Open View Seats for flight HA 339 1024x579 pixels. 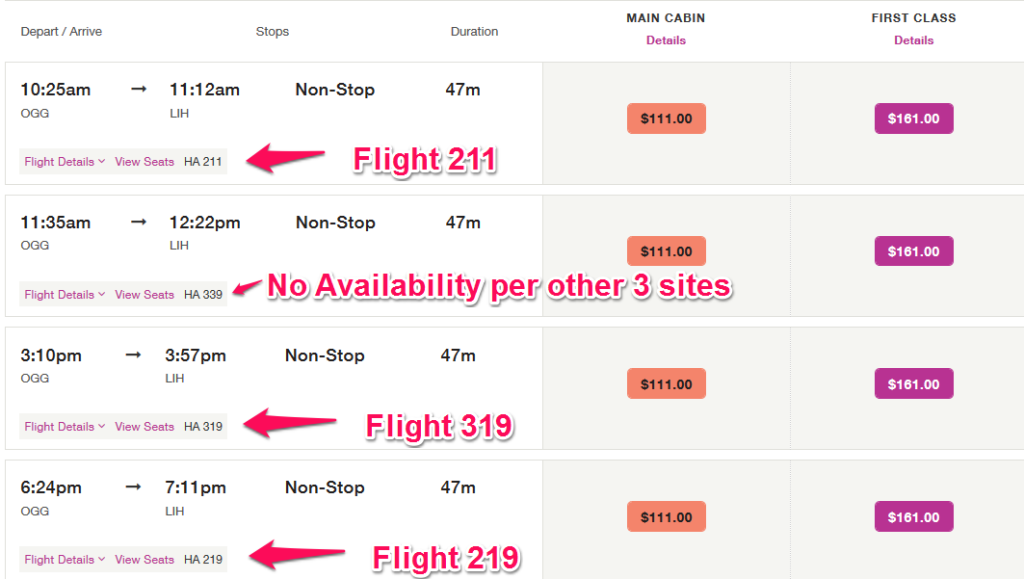pyautogui.click(x=144, y=294)
